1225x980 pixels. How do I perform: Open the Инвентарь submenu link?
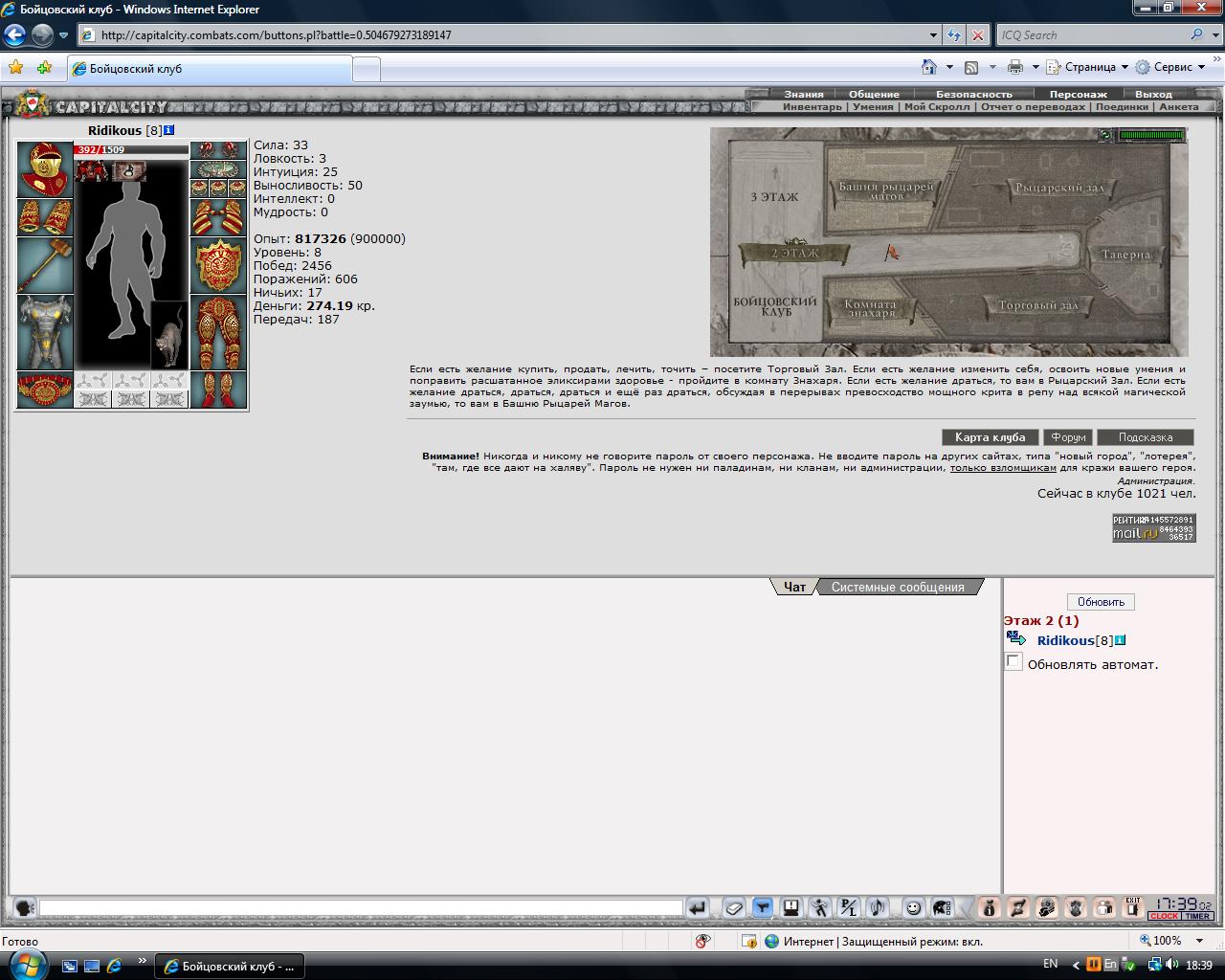812,106
